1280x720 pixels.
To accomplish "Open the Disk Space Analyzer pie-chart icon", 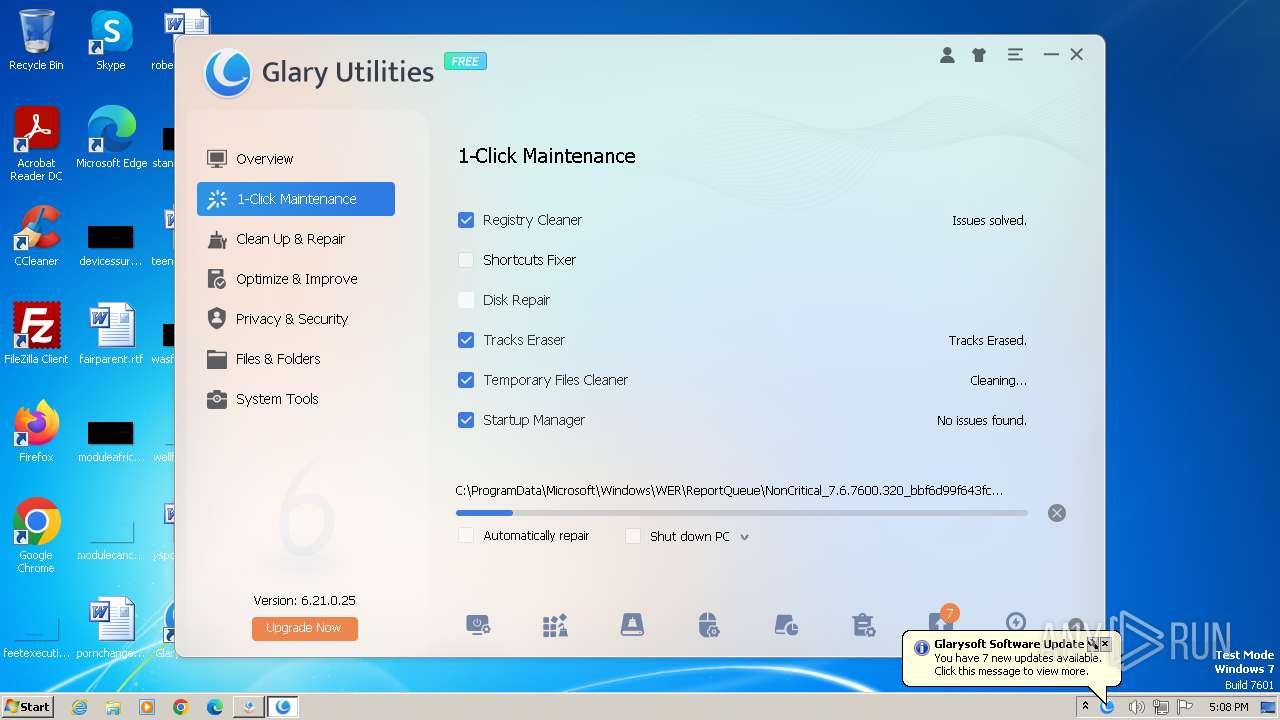I will (786, 625).
